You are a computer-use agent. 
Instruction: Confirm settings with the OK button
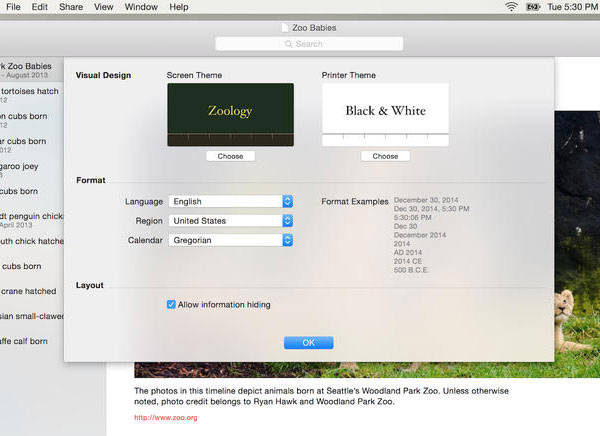click(x=308, y=343)
